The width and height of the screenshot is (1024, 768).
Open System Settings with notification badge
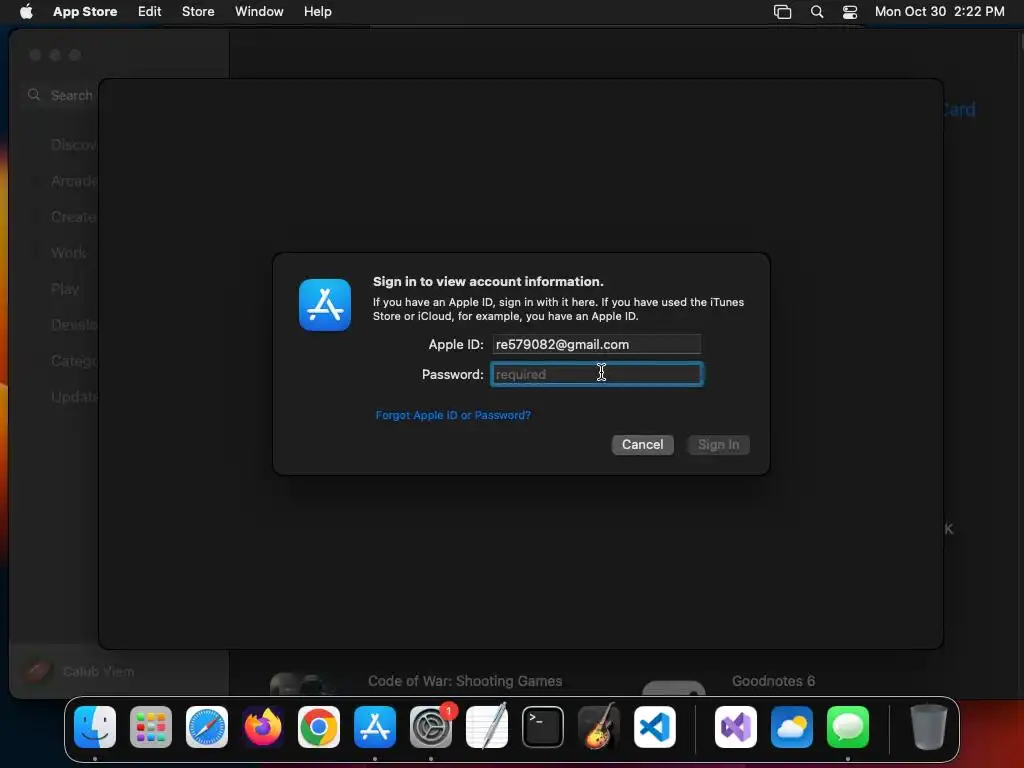click(x=431, y=727)
